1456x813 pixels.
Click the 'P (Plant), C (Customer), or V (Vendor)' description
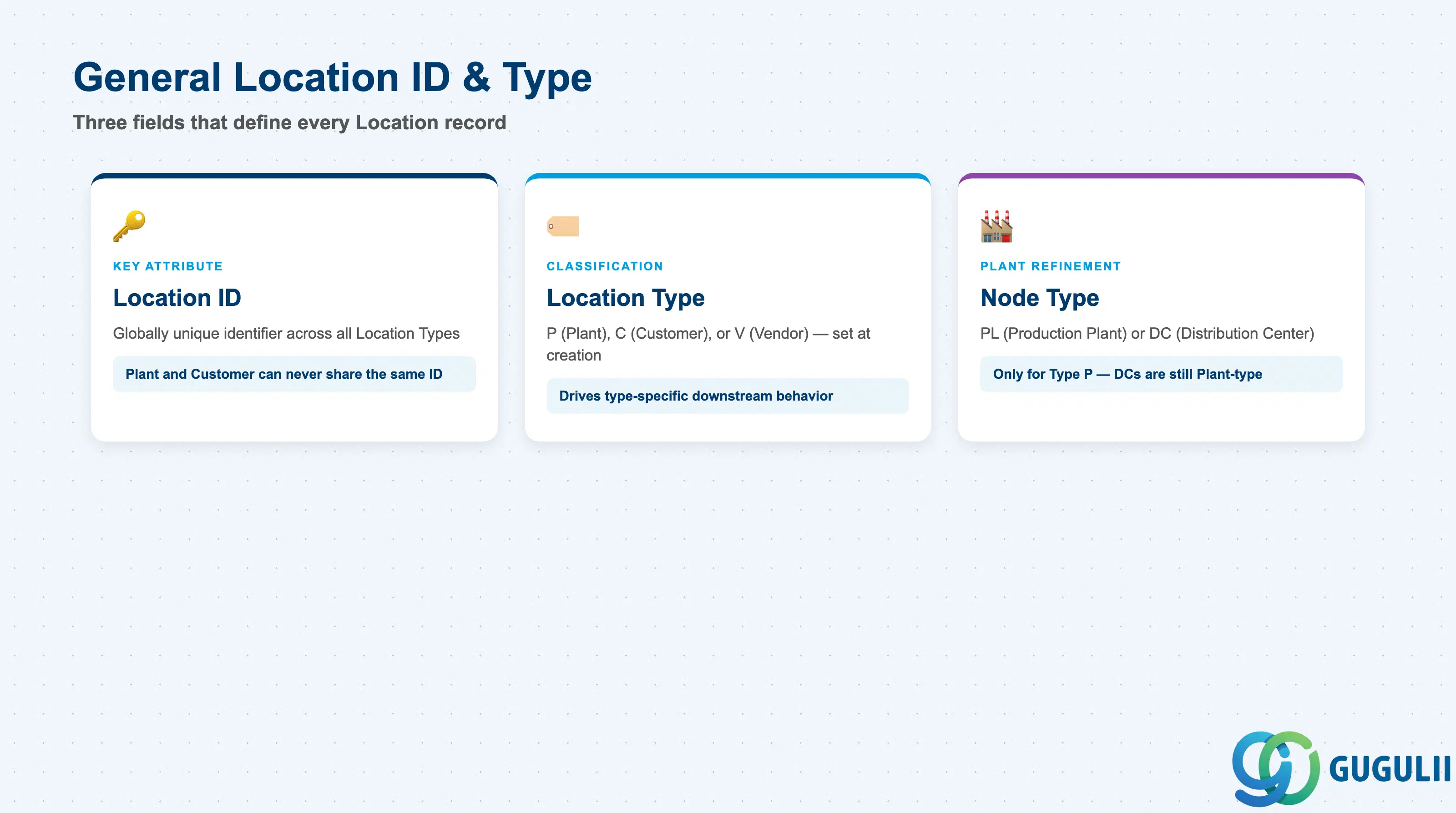point(708,344)
